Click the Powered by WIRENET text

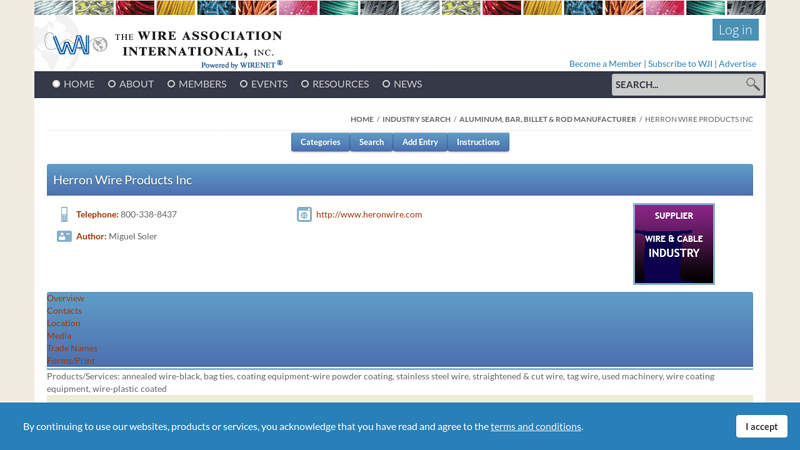(241, 65)
